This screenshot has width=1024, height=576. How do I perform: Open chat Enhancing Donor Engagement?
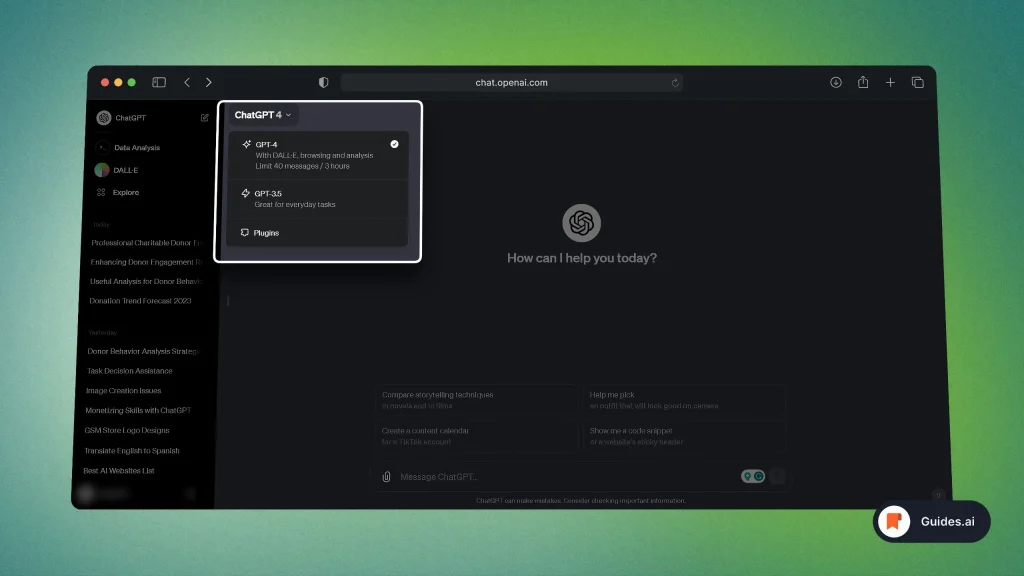[146, 263]
